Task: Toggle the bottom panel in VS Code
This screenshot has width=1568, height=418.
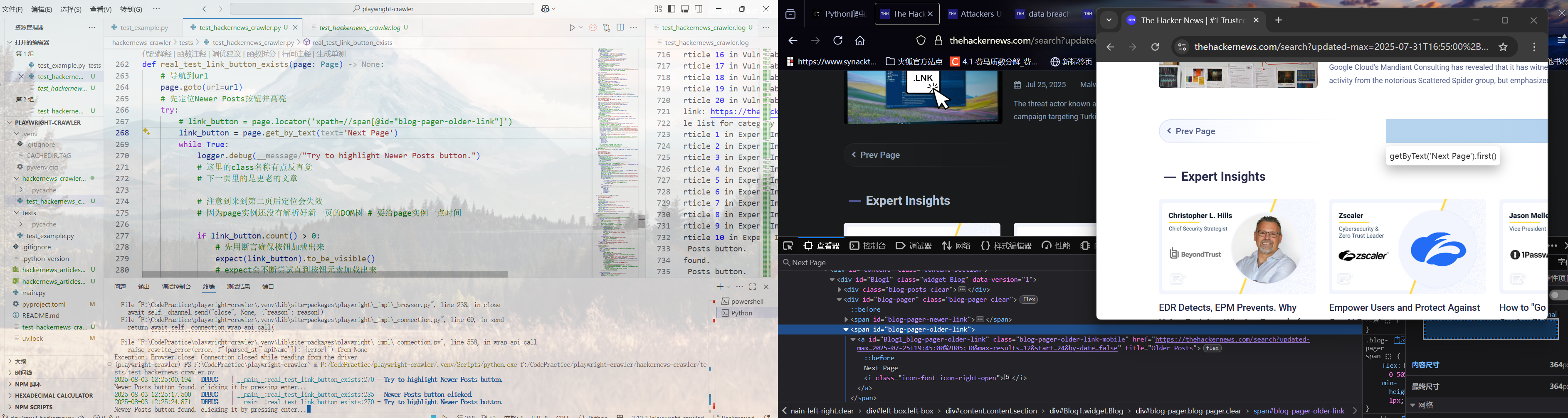Action: tap(685, 9)
